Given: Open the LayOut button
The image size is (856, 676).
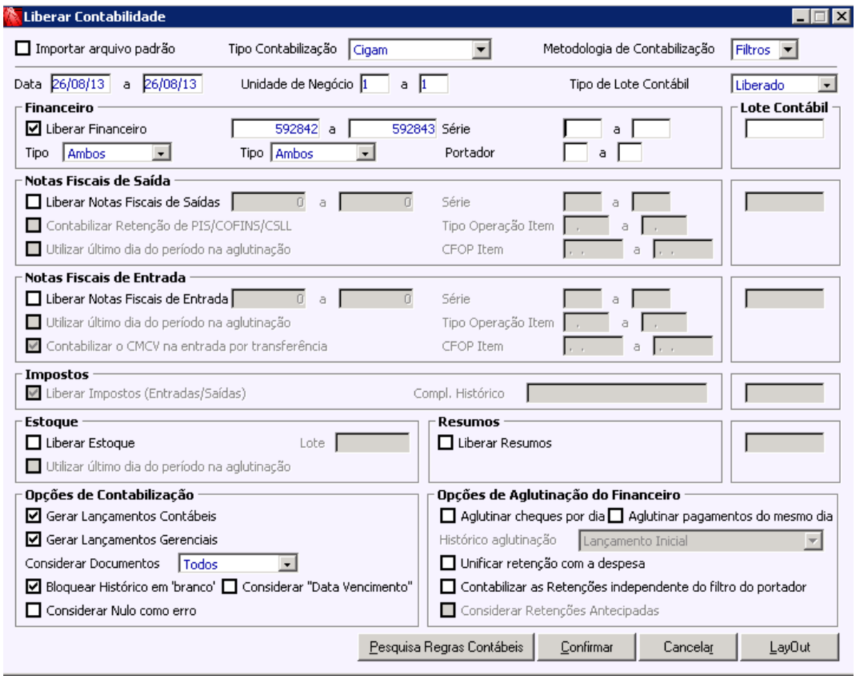Looking at the screenshot, I should pos(789,647).
